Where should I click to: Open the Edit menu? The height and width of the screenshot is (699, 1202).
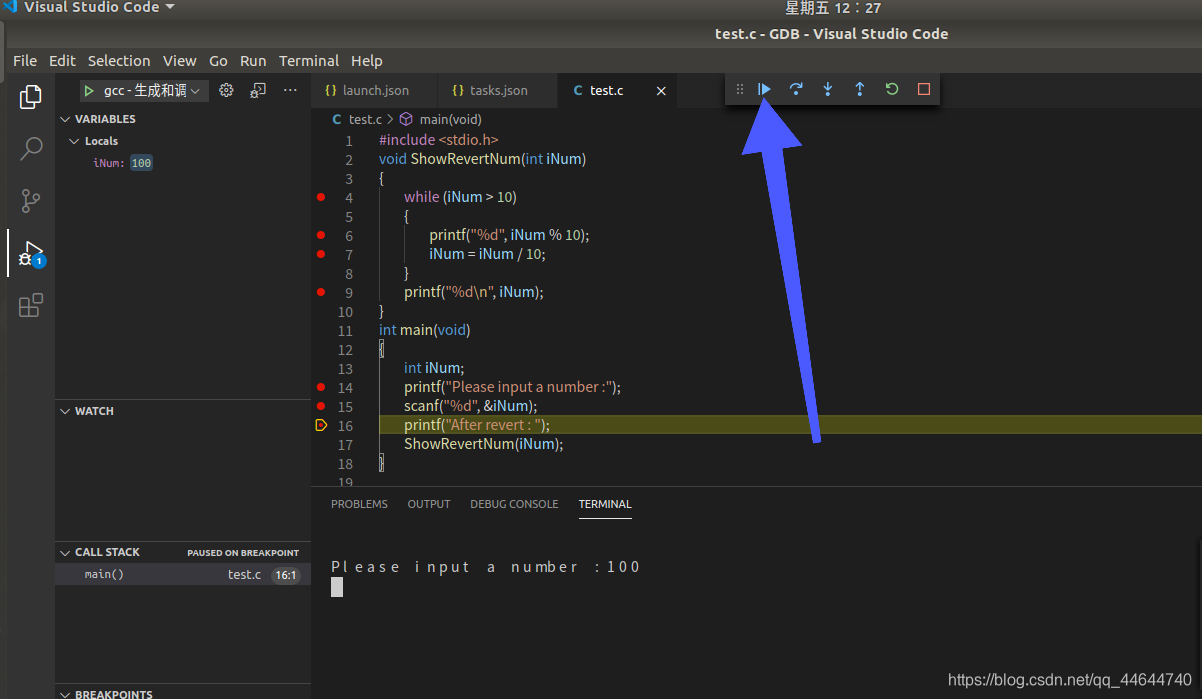click(62, 61)
